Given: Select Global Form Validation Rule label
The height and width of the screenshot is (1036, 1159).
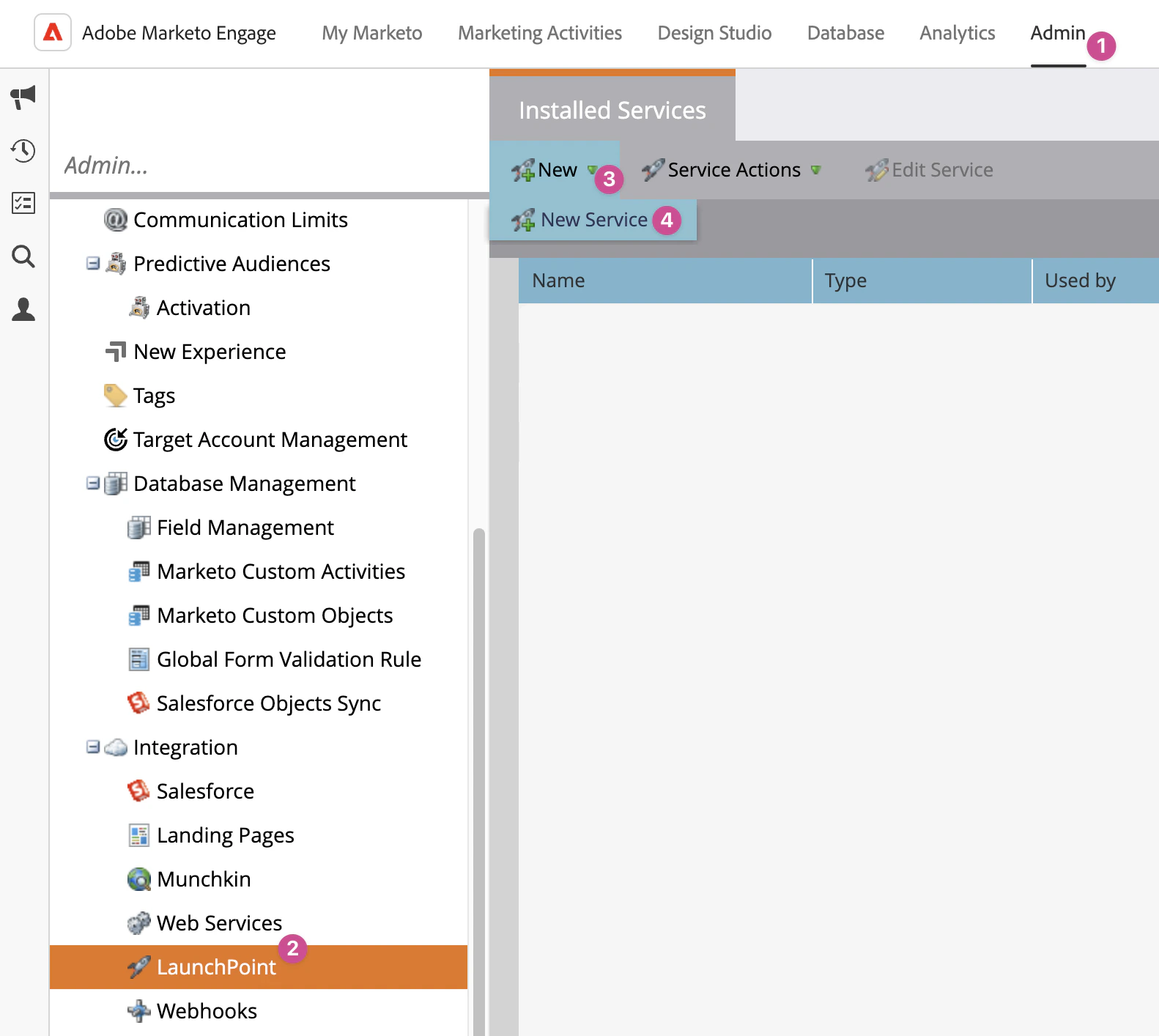Looking at the screenshot, I should 289,659.
